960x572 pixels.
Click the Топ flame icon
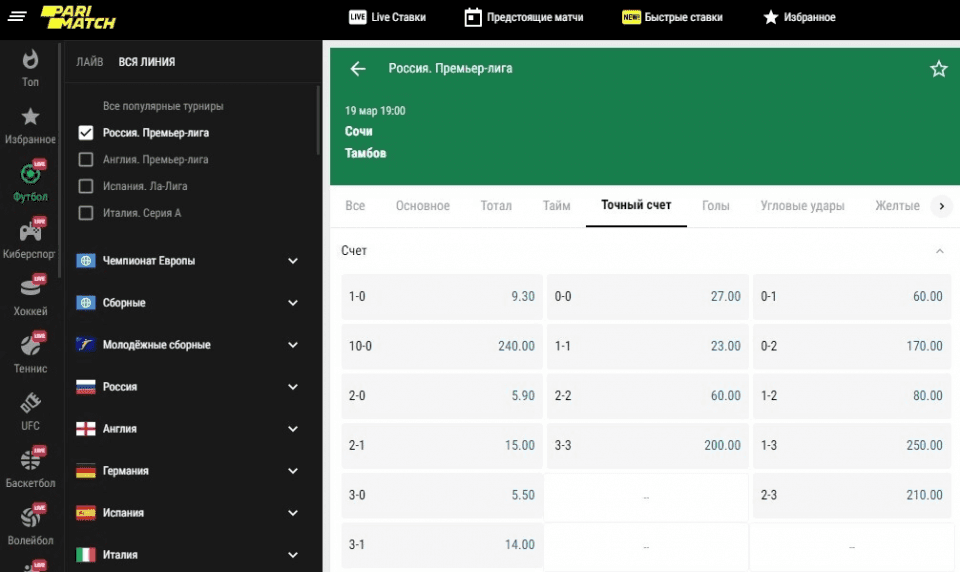tap(30, 60)
